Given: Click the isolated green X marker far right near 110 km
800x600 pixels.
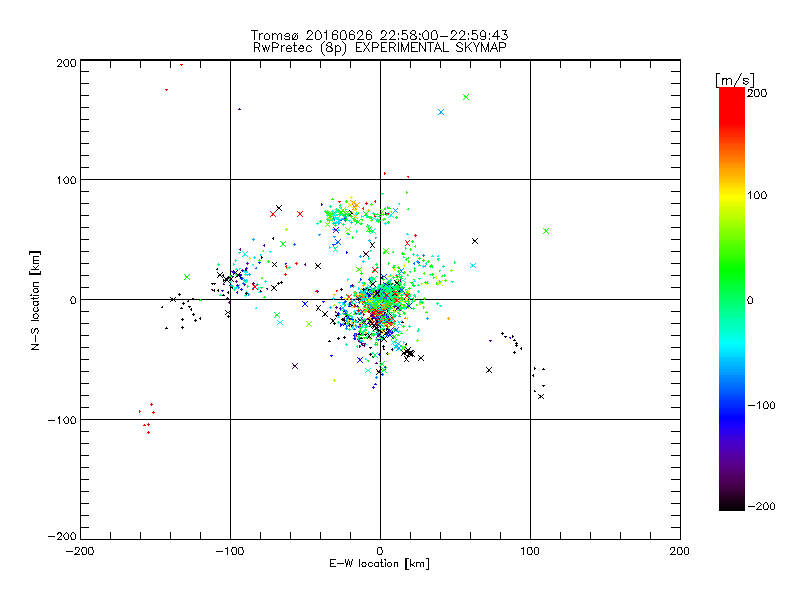Looking at the screenshot, I should tap(546, 231).
